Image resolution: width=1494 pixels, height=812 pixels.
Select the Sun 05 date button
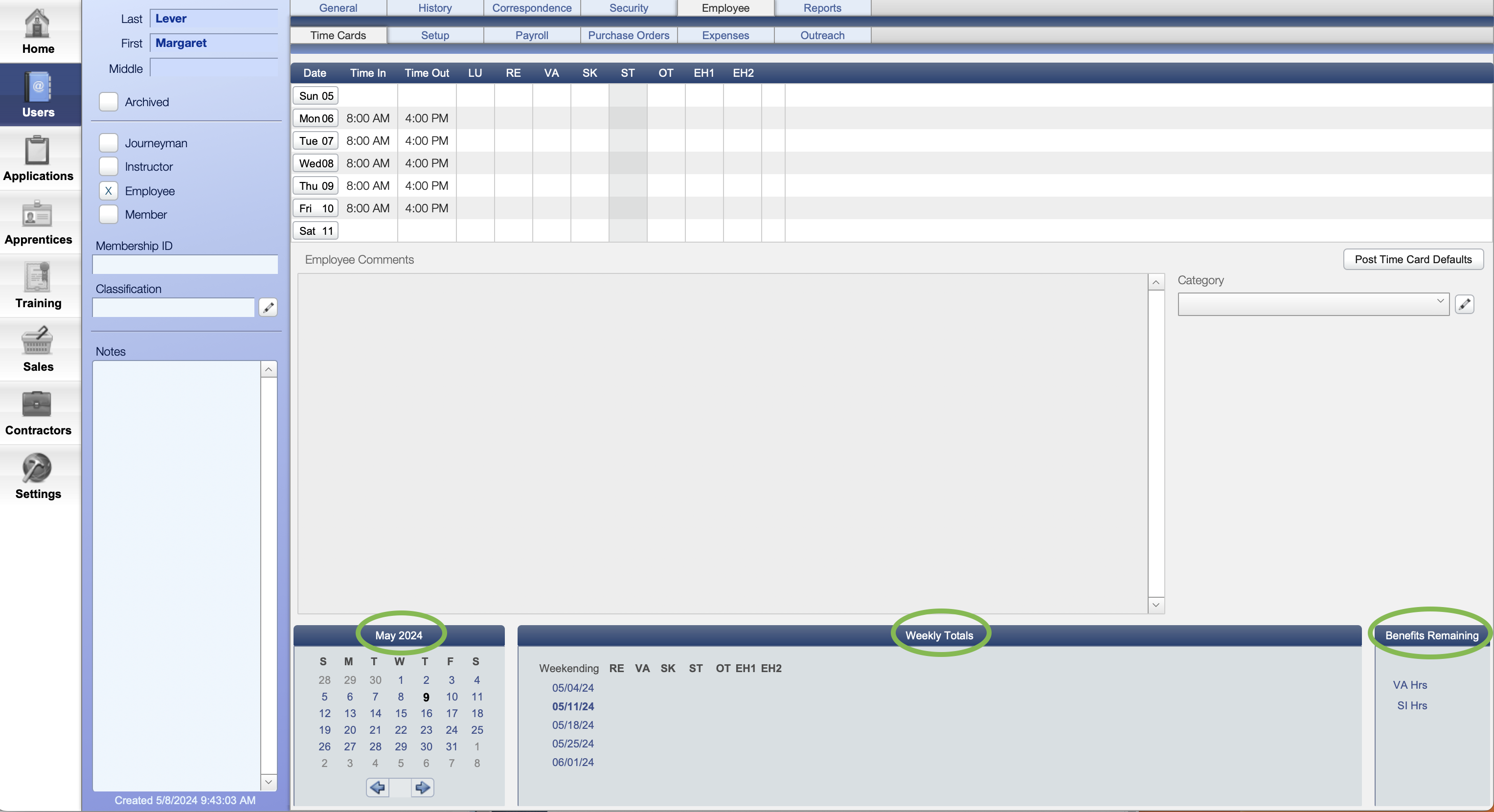[316, 96]
